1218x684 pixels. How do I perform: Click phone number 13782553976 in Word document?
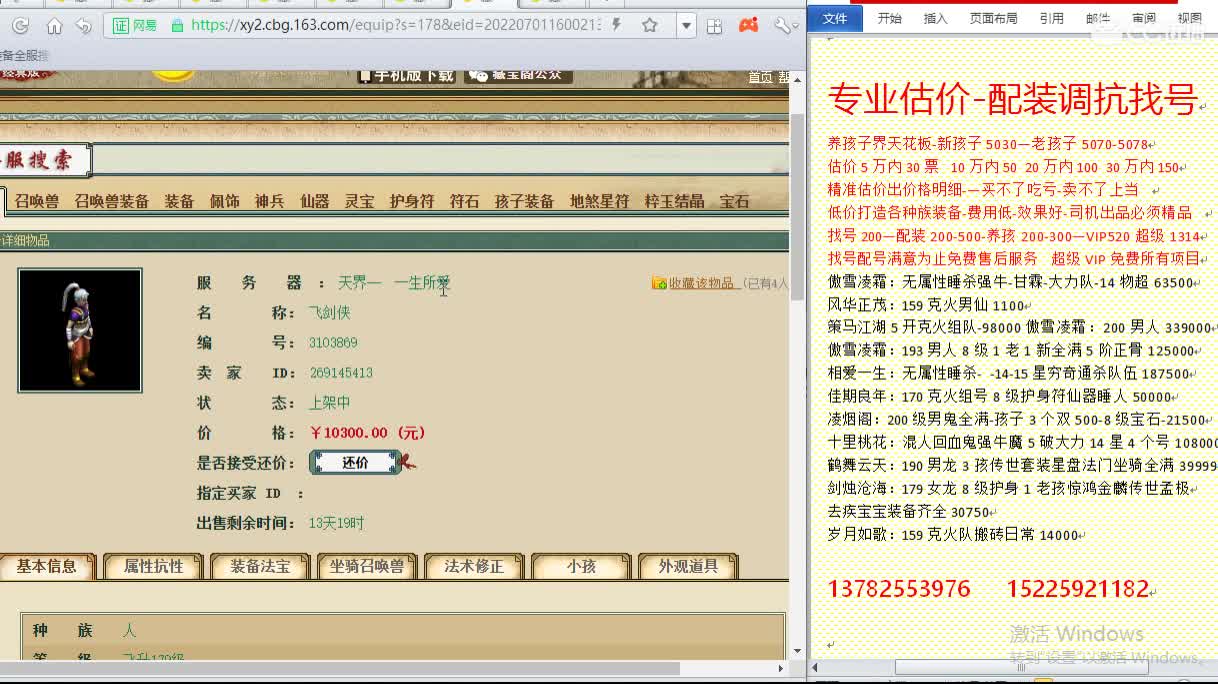[899, 588]
